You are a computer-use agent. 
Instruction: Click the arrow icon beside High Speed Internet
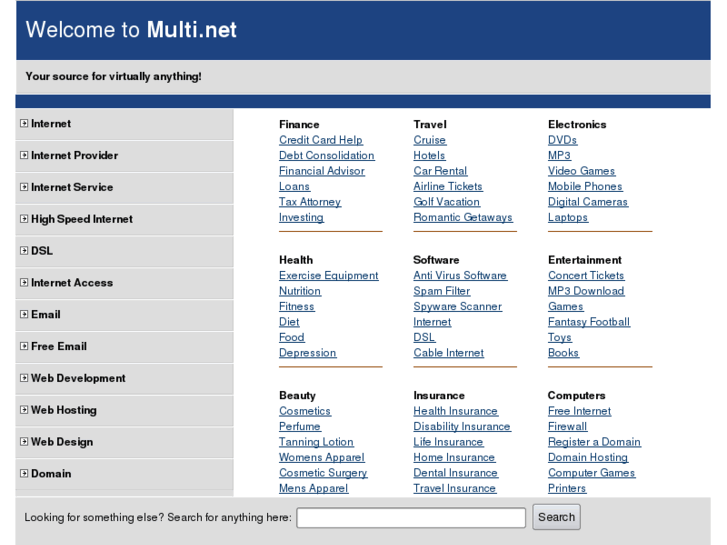pos(24,219)
